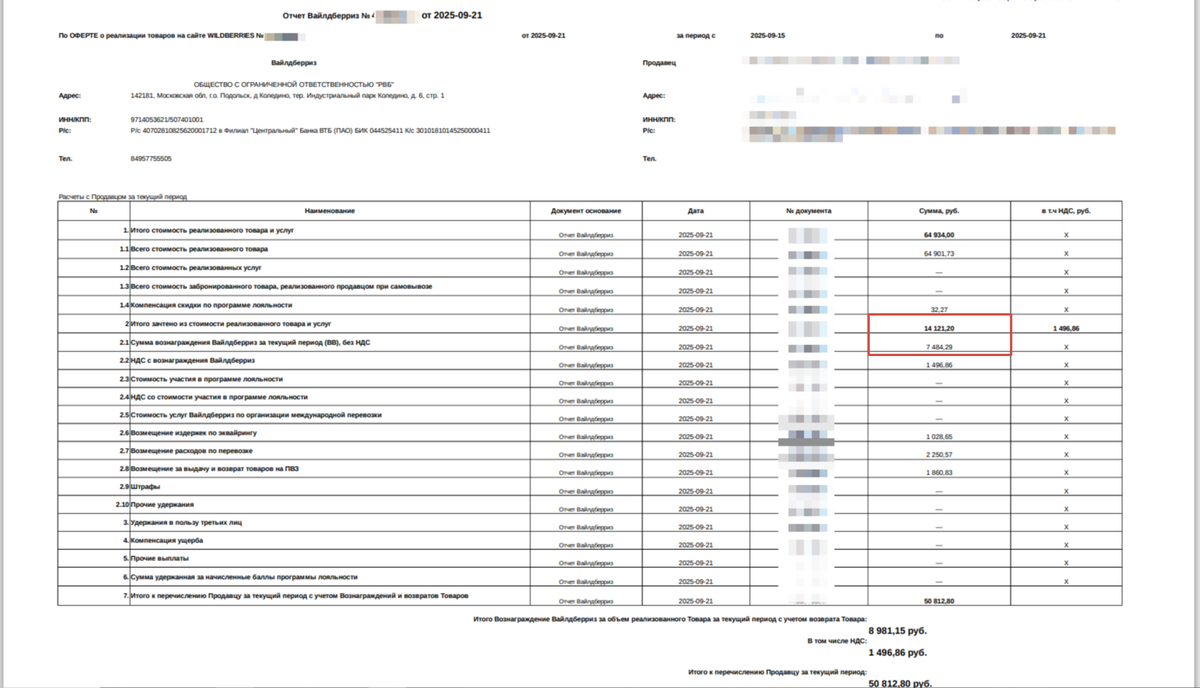Click sum "50 812,80" in table row 7
This screenshot has width=1200, height=688.
(x=939, y=600)
